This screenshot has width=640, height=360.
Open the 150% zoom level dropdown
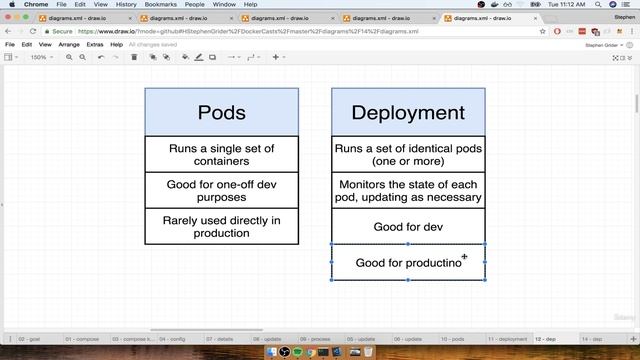42,58
